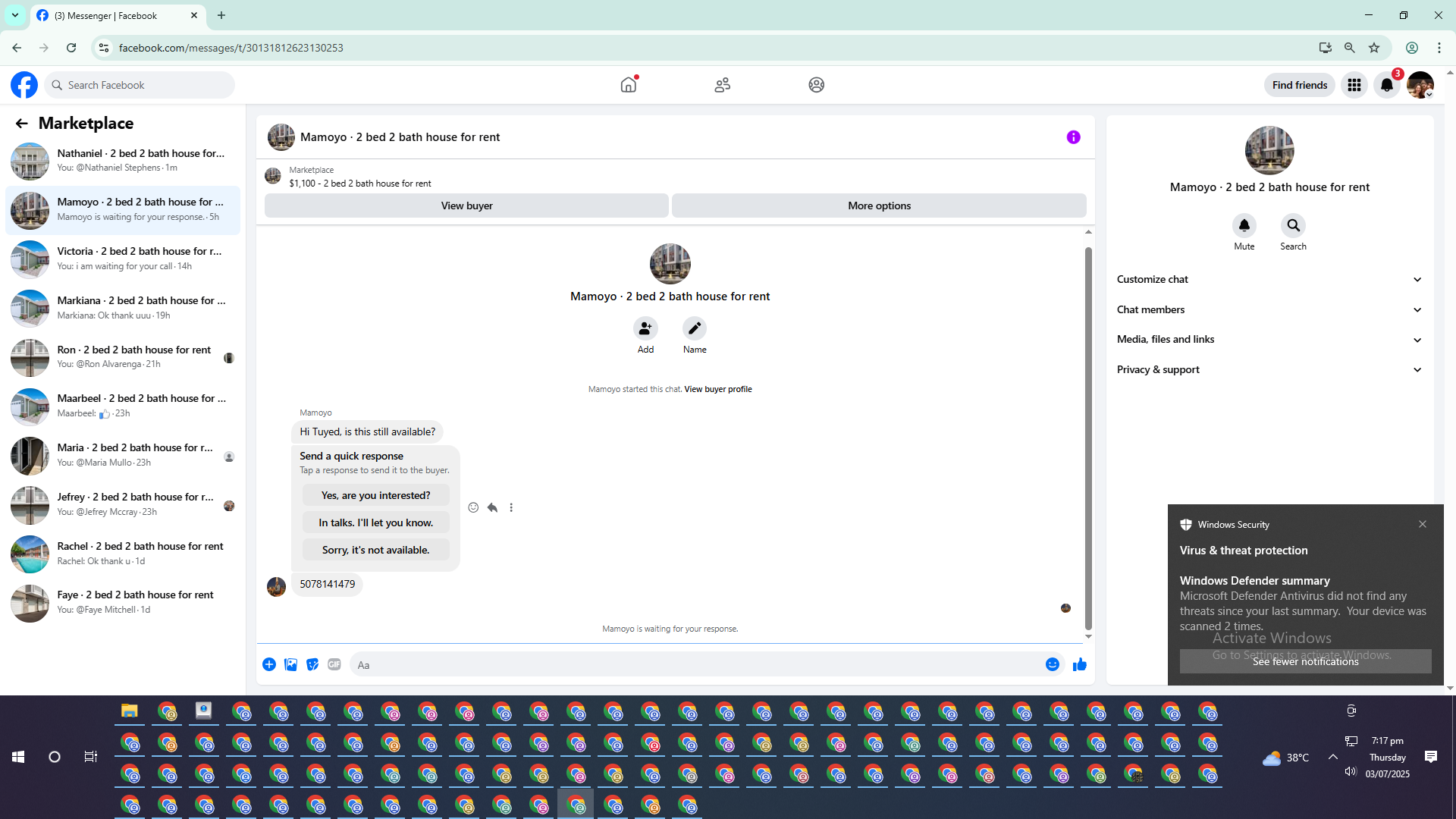Click View buyer profile link
The image size is (1456, 819).
717,390
